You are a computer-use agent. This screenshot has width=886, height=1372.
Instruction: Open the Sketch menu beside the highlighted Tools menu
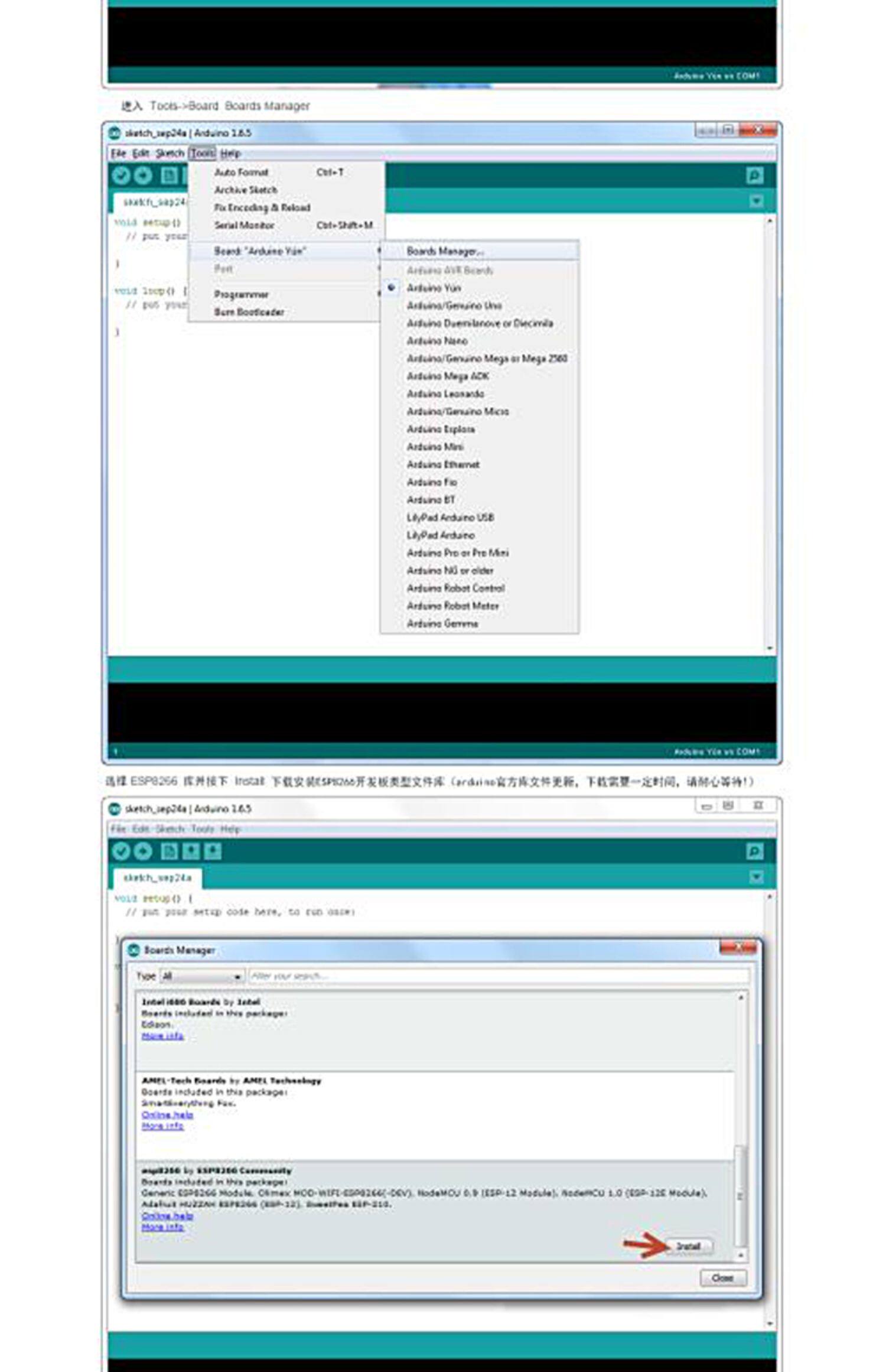tap(170, 154)
